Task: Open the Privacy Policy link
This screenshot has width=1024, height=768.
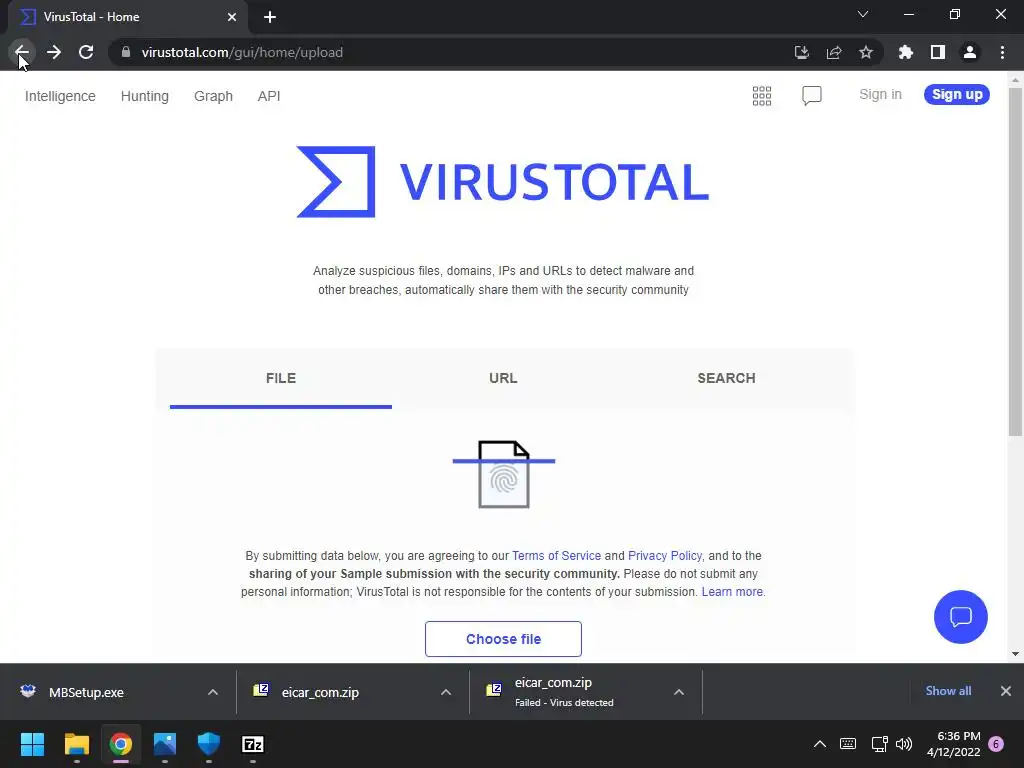Action: click(x=665, y=556)
